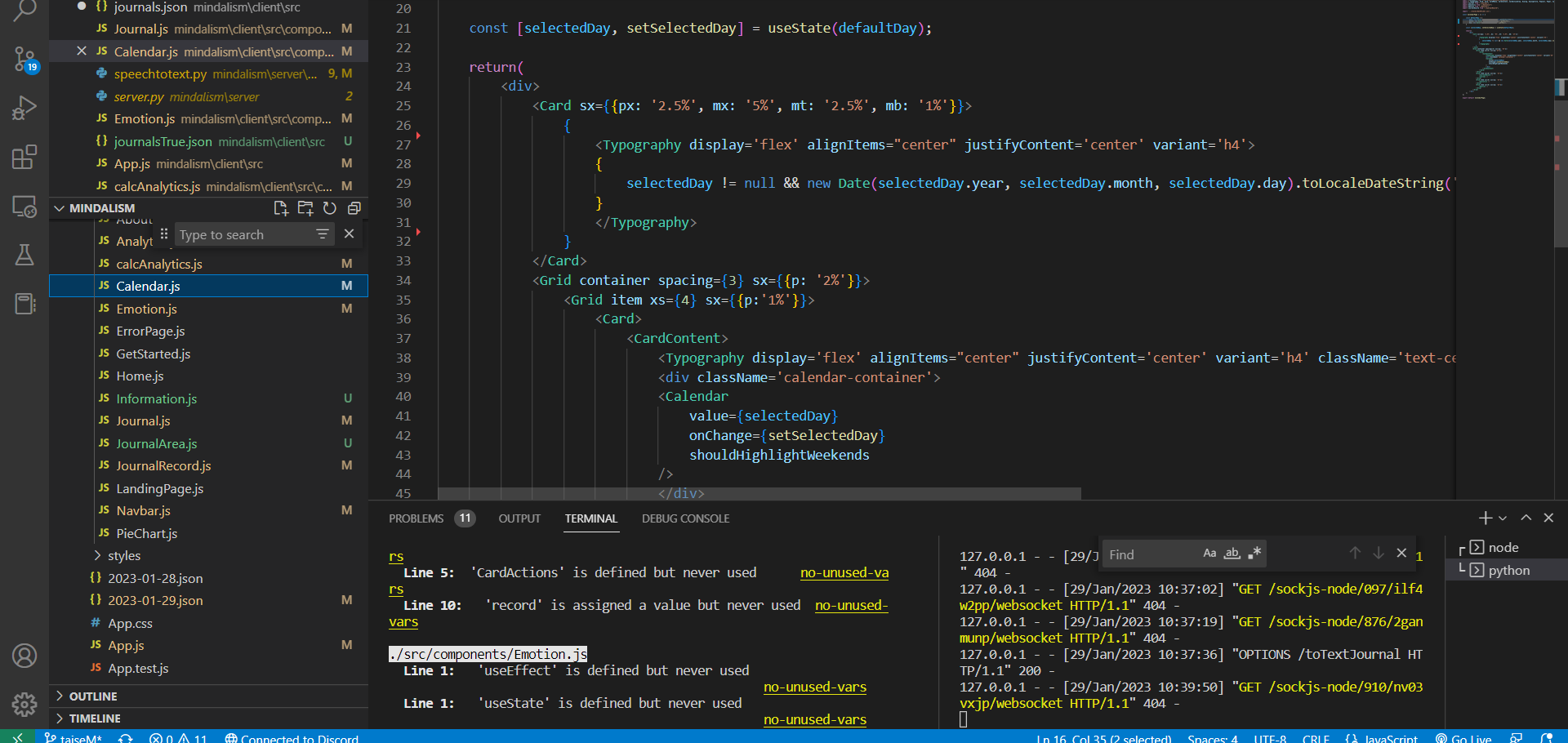Open PieChart.js in the explorer tree
Image resolution: width=1568 pixels, height=743 pixels.
[146, 533]
